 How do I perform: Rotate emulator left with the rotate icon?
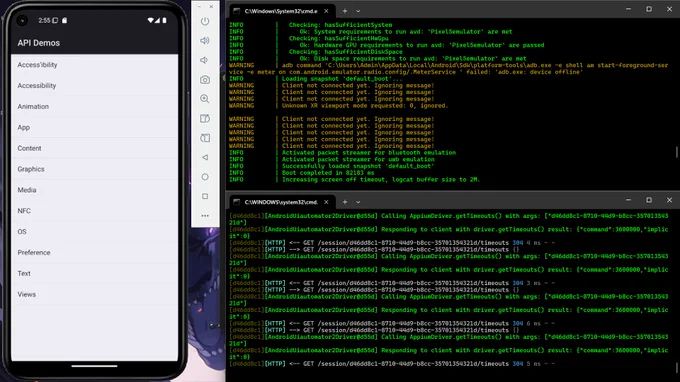click(205, 118)
